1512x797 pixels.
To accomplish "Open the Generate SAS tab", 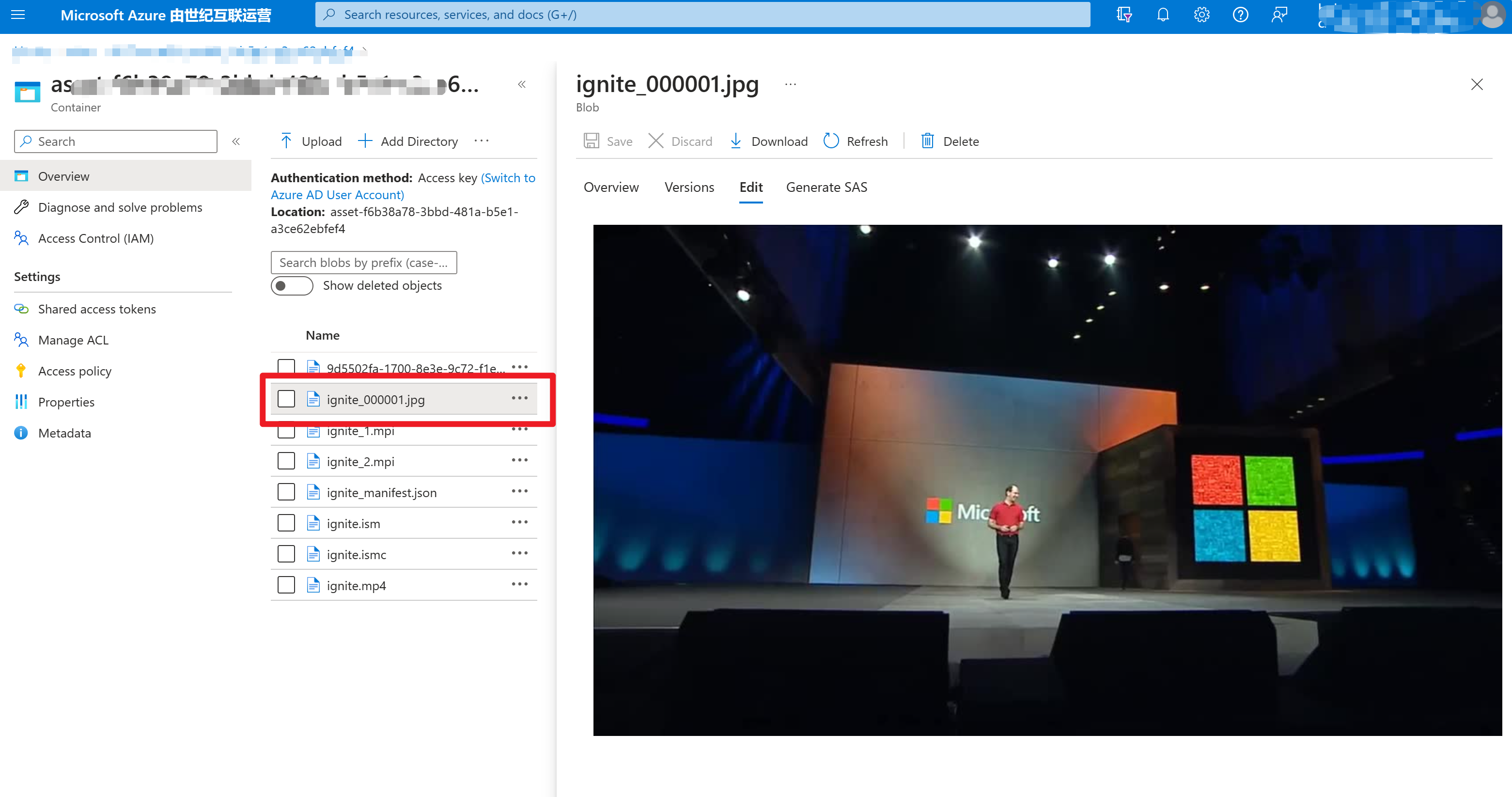I will click(x=826, y=187).
